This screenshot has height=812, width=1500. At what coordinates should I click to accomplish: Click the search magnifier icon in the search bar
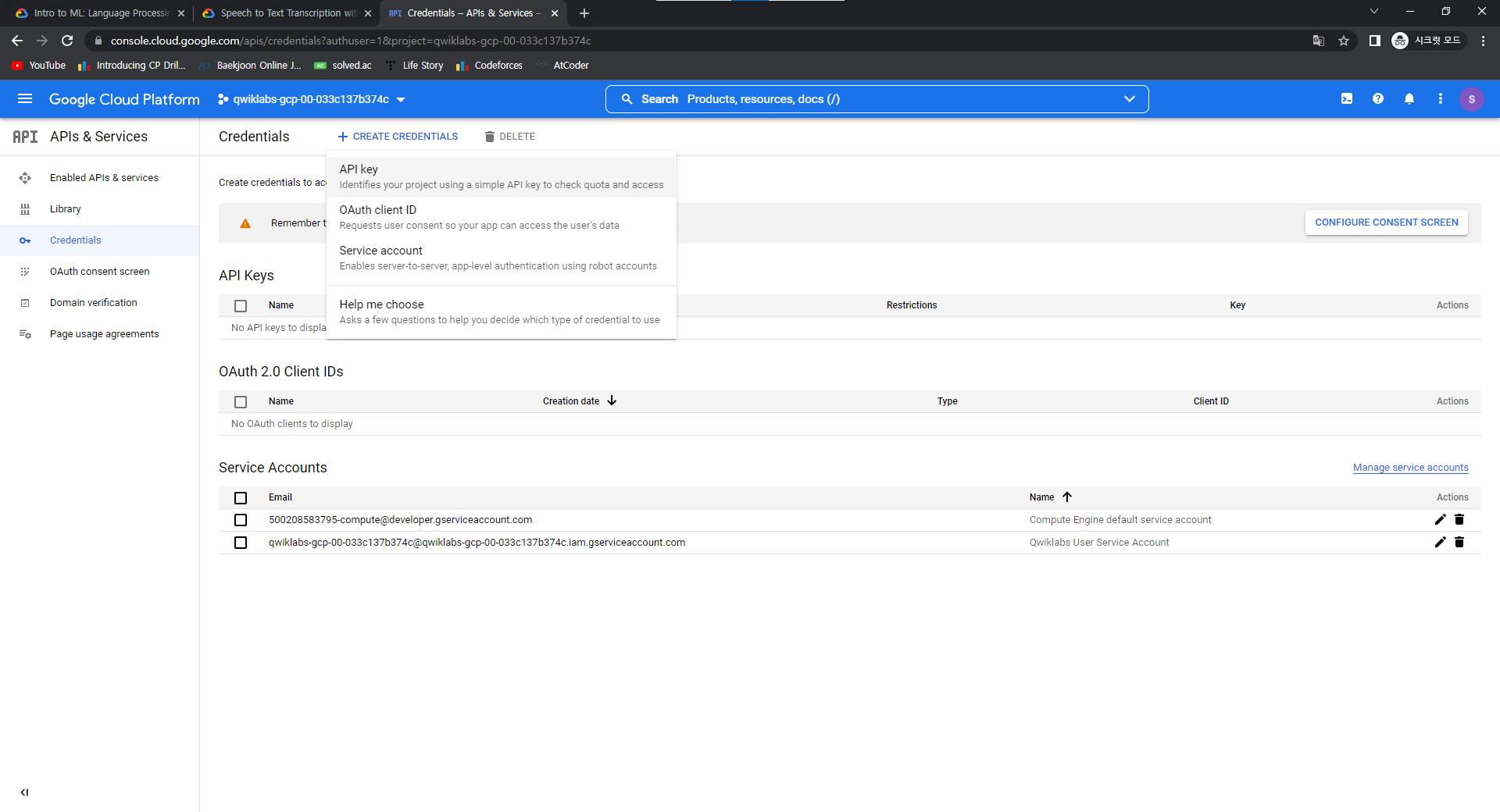click(x=627, y=99)
